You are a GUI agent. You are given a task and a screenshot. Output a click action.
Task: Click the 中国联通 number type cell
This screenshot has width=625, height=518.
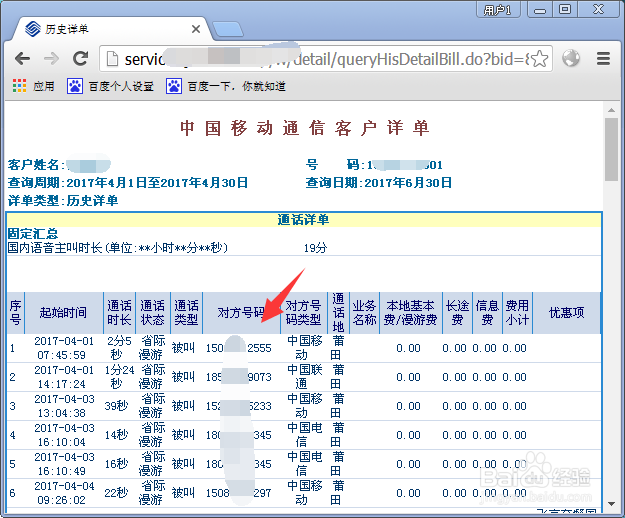[305, 377]
